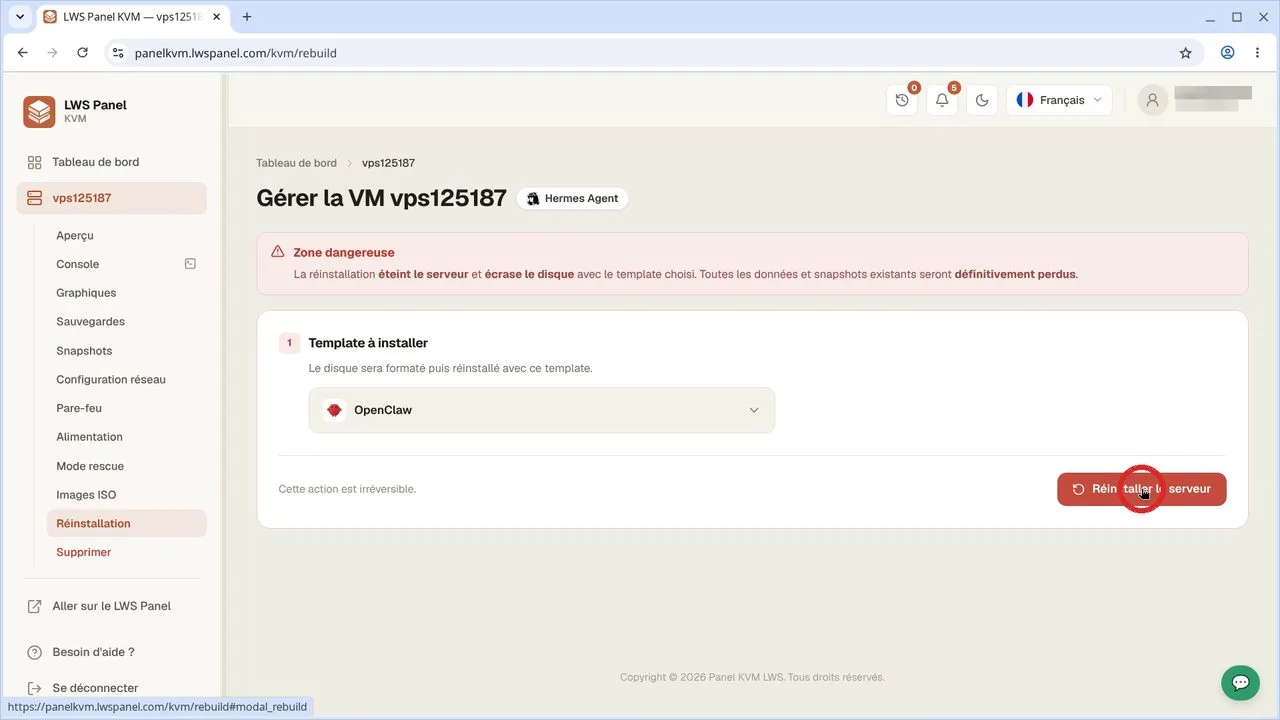1280x720 pixels.
Task: Open a new browser tab
Action: tap(247, 17)
